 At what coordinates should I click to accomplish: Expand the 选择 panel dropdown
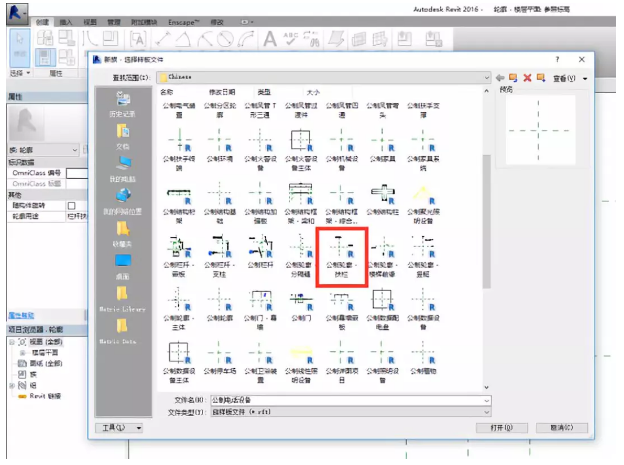click(x=20, y=73)
